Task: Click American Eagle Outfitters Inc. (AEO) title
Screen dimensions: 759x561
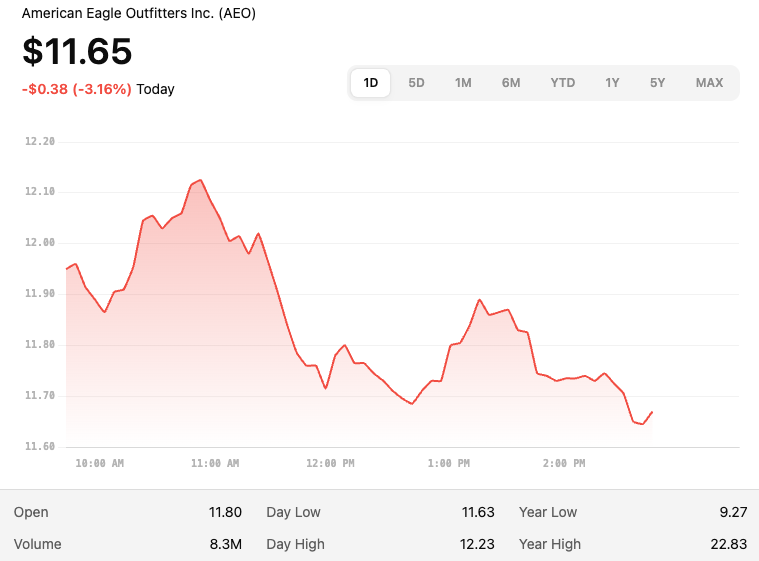Action: point(139,13)
